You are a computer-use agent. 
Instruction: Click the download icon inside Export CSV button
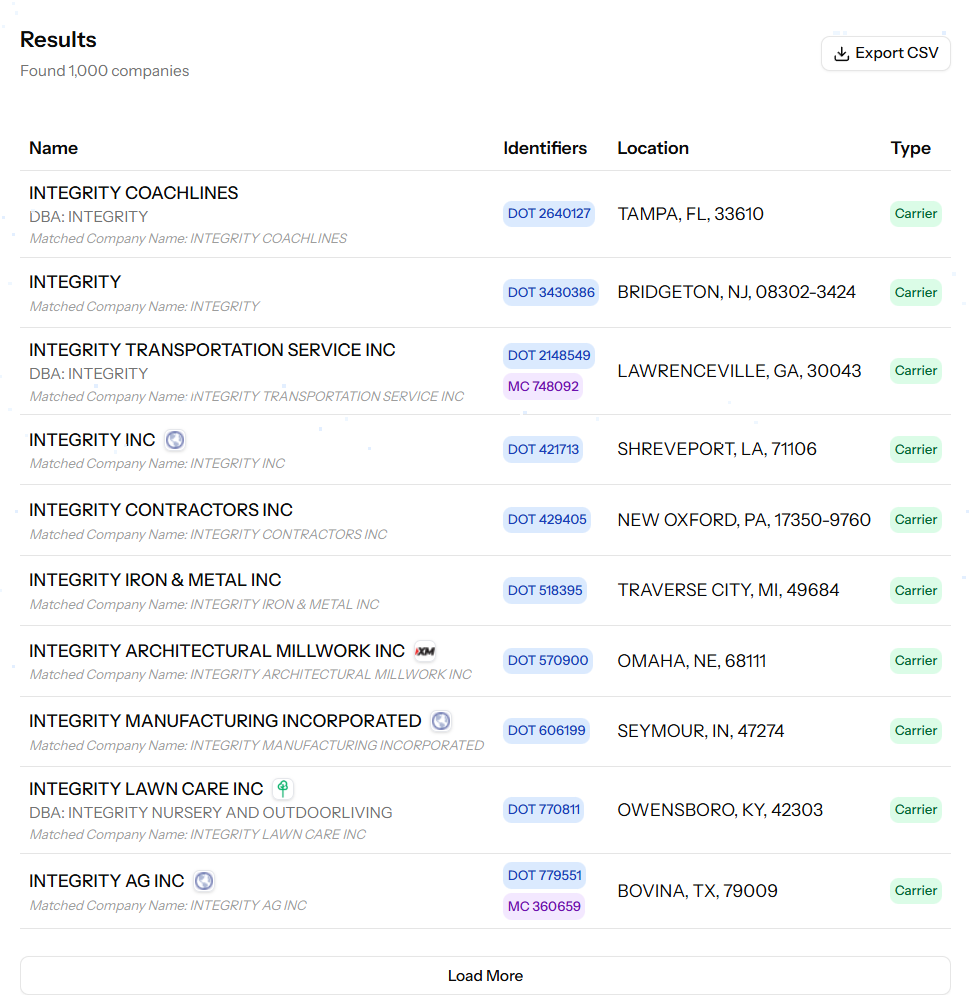(x=839, y=53)
